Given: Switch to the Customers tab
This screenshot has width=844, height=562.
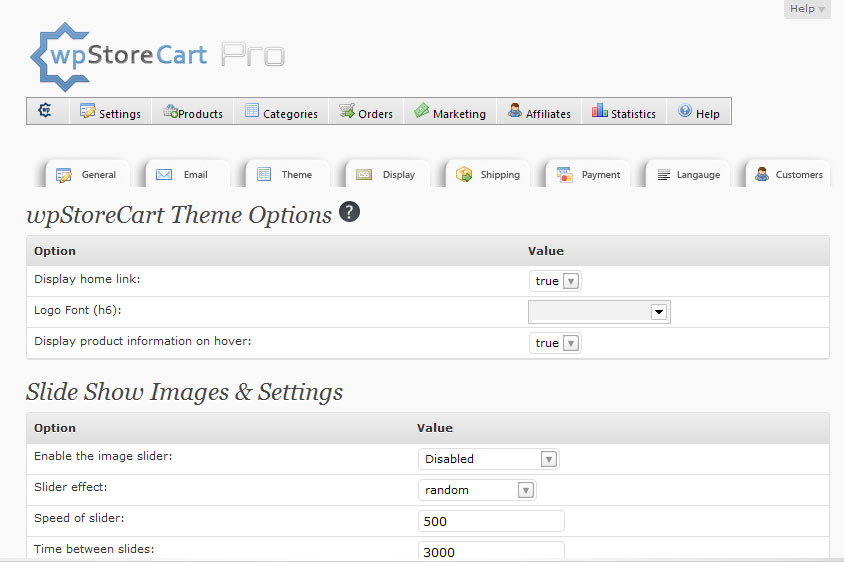Looking at the screenshot, I should click(787, 174).
